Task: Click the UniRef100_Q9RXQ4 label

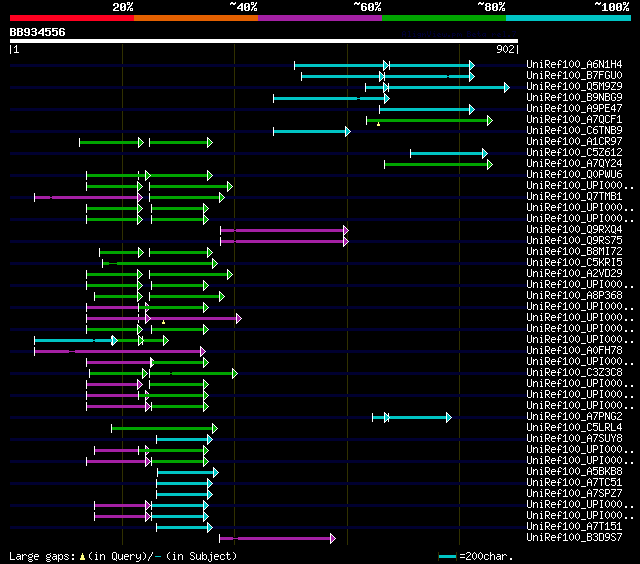Action: click(574, 229)
